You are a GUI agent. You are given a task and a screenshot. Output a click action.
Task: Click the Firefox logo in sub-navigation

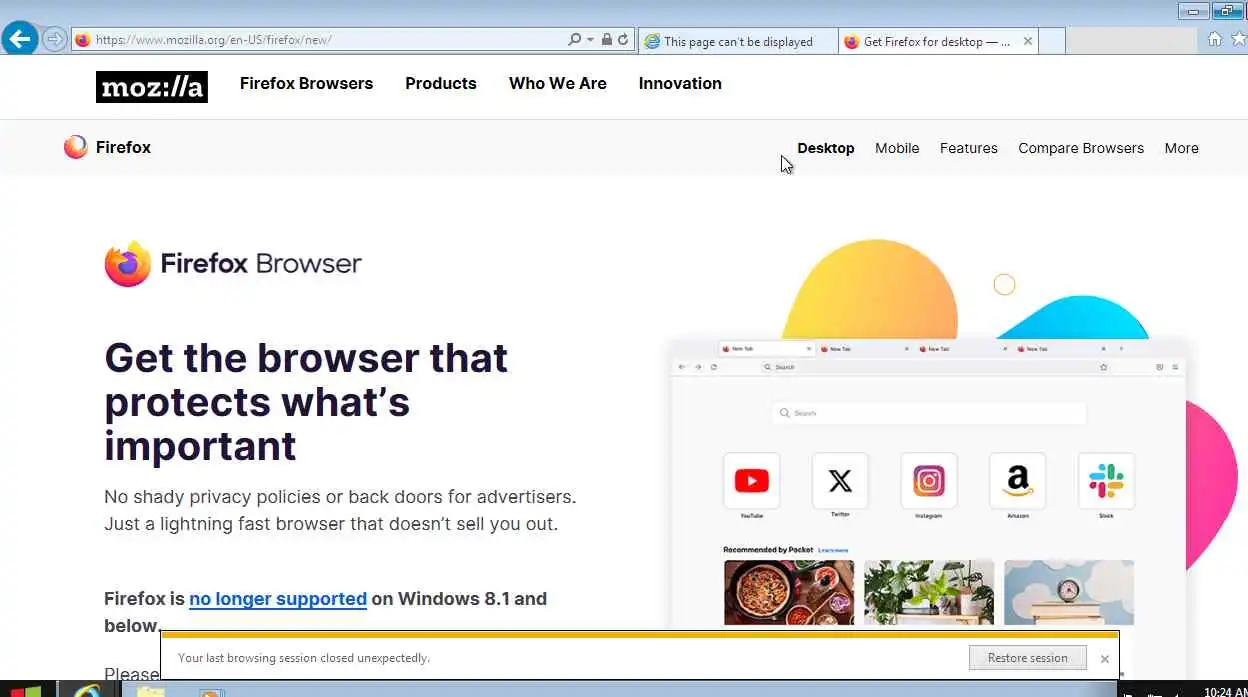107,147
